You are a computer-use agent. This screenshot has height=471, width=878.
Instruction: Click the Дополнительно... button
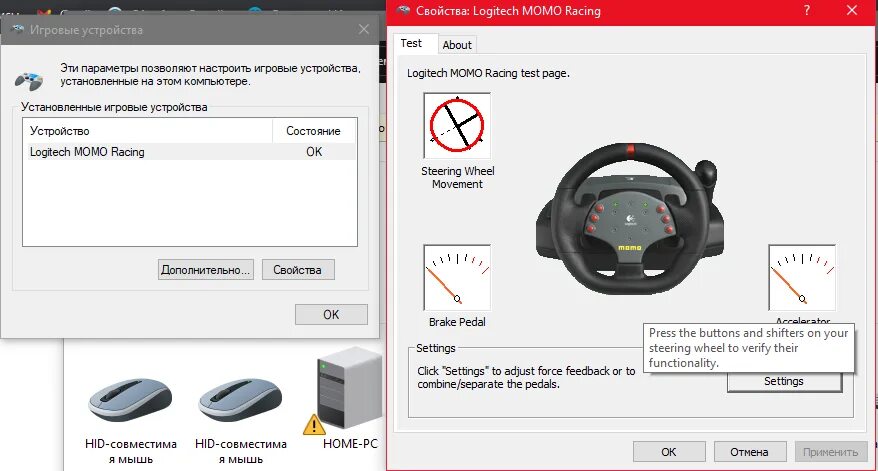[x=206, y=269]
